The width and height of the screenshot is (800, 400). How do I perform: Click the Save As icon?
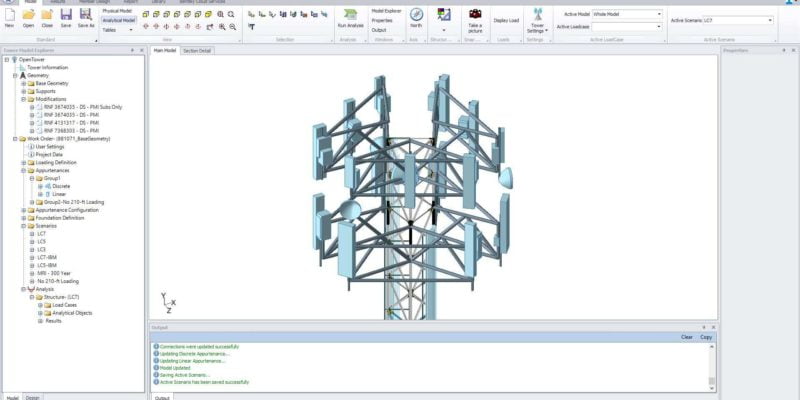[86, 17]
